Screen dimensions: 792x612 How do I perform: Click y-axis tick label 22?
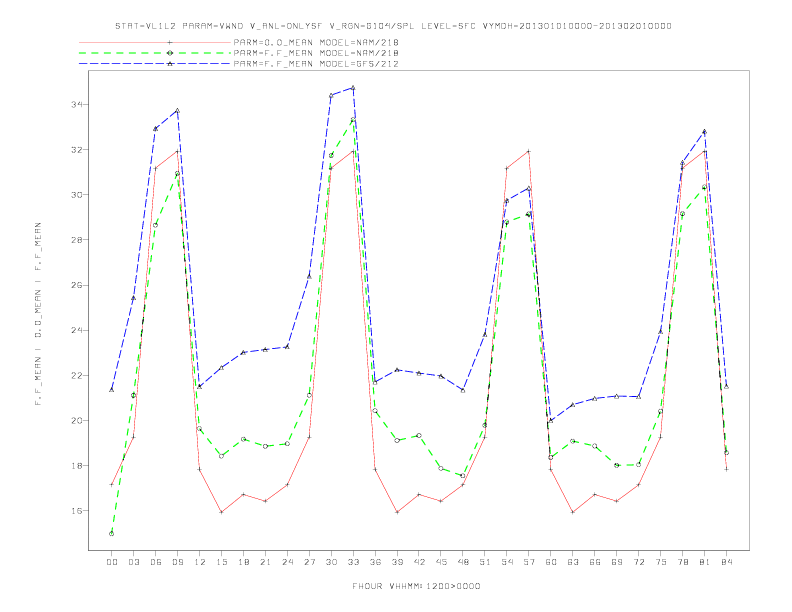[76, 375]
